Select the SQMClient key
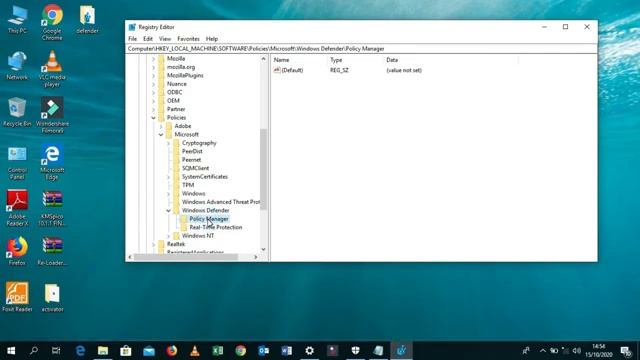The height and width of the screenshot is (360, 640). [195, 168]
